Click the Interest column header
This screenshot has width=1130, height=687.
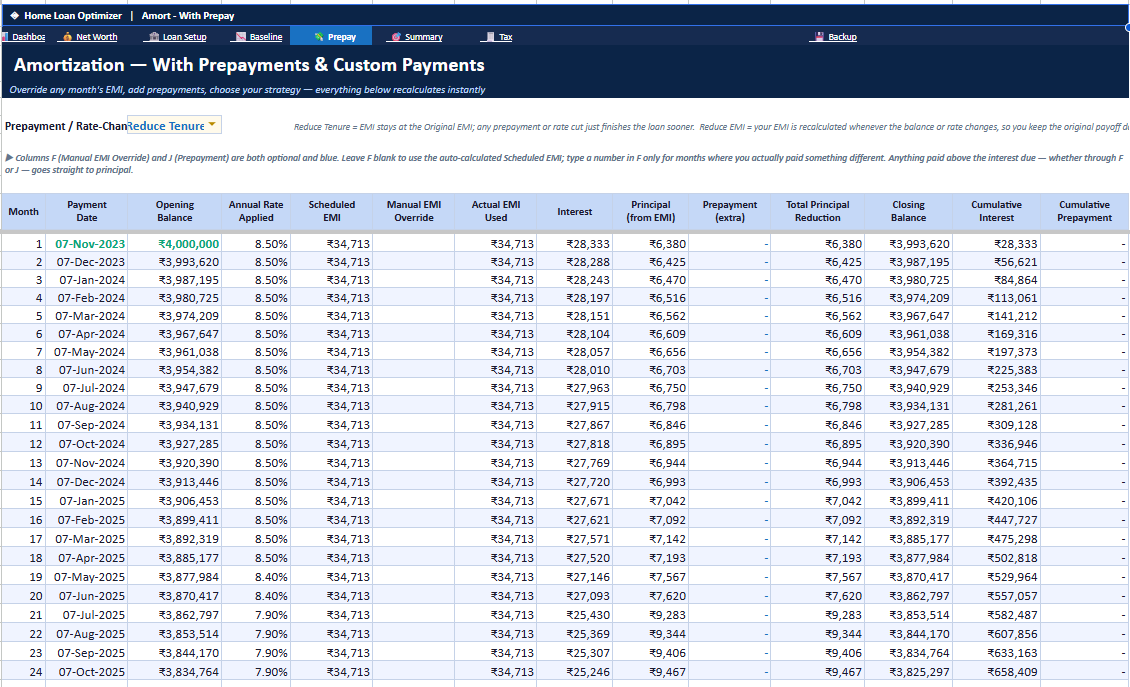[574, 212]
